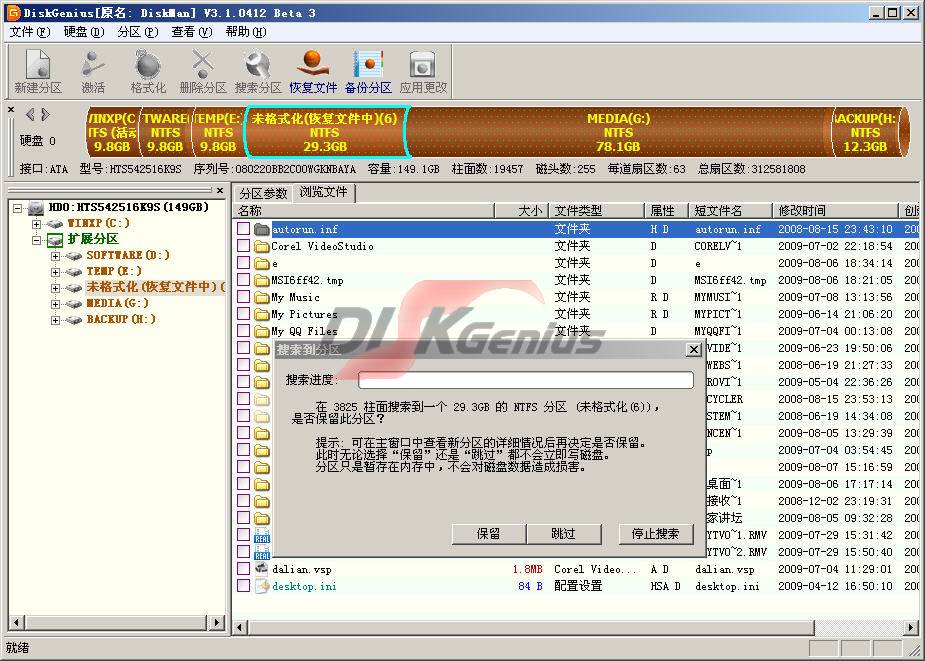Collapse the 扩展分区 tree node
This screenshot has height=661, width=925.
[37, 240]
